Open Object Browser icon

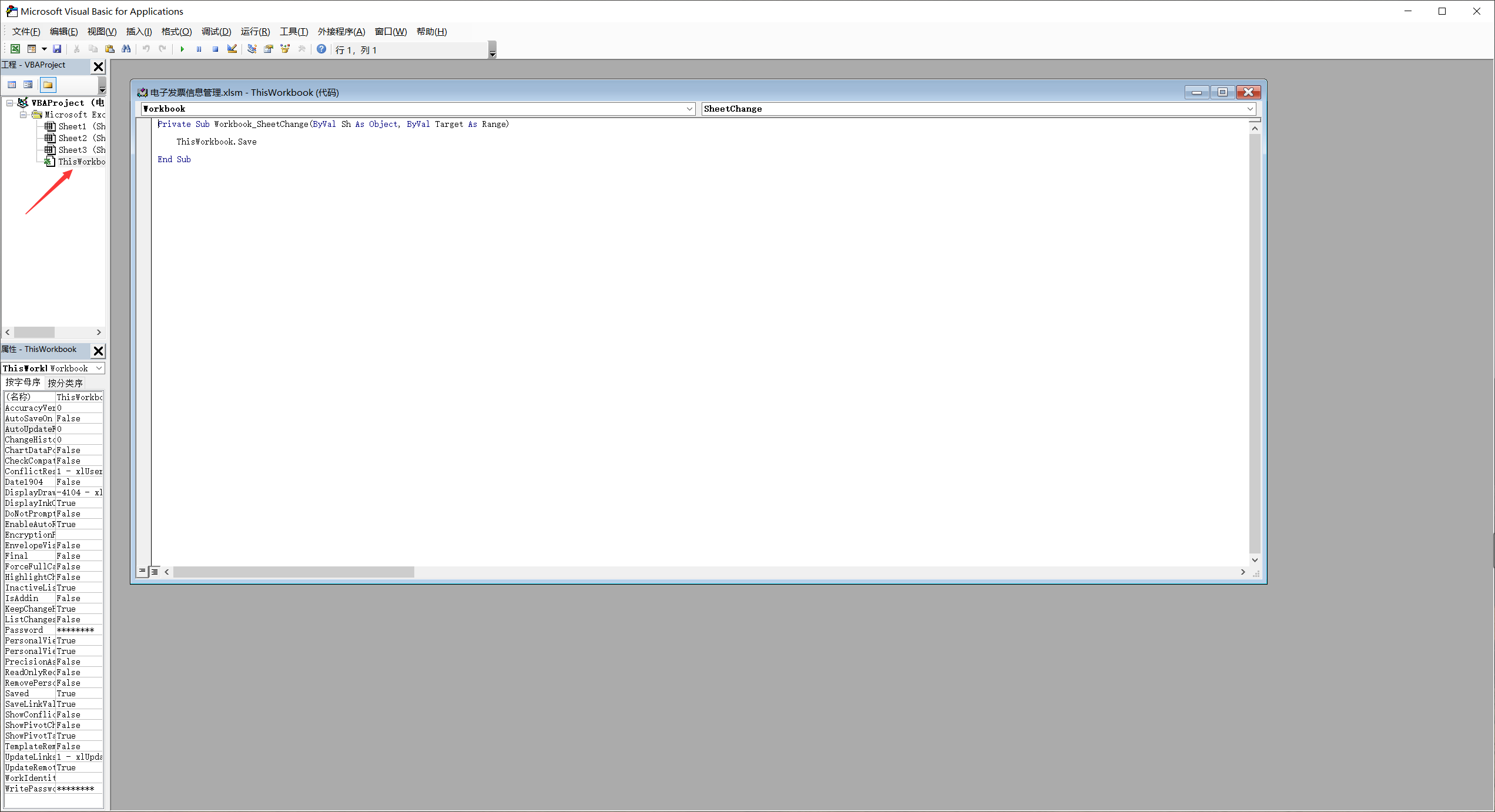point(285,49)
